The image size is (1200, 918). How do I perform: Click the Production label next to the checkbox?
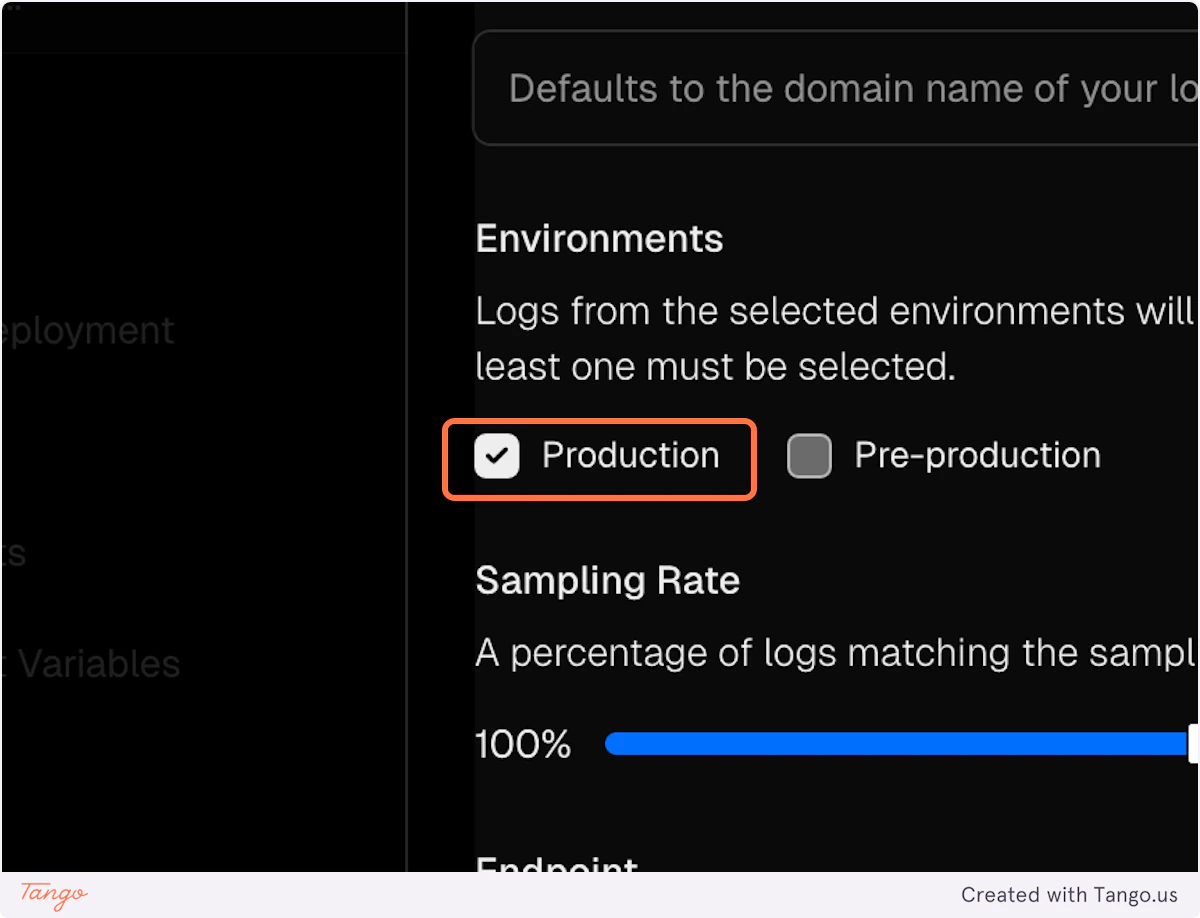click(x=630, y=456)
